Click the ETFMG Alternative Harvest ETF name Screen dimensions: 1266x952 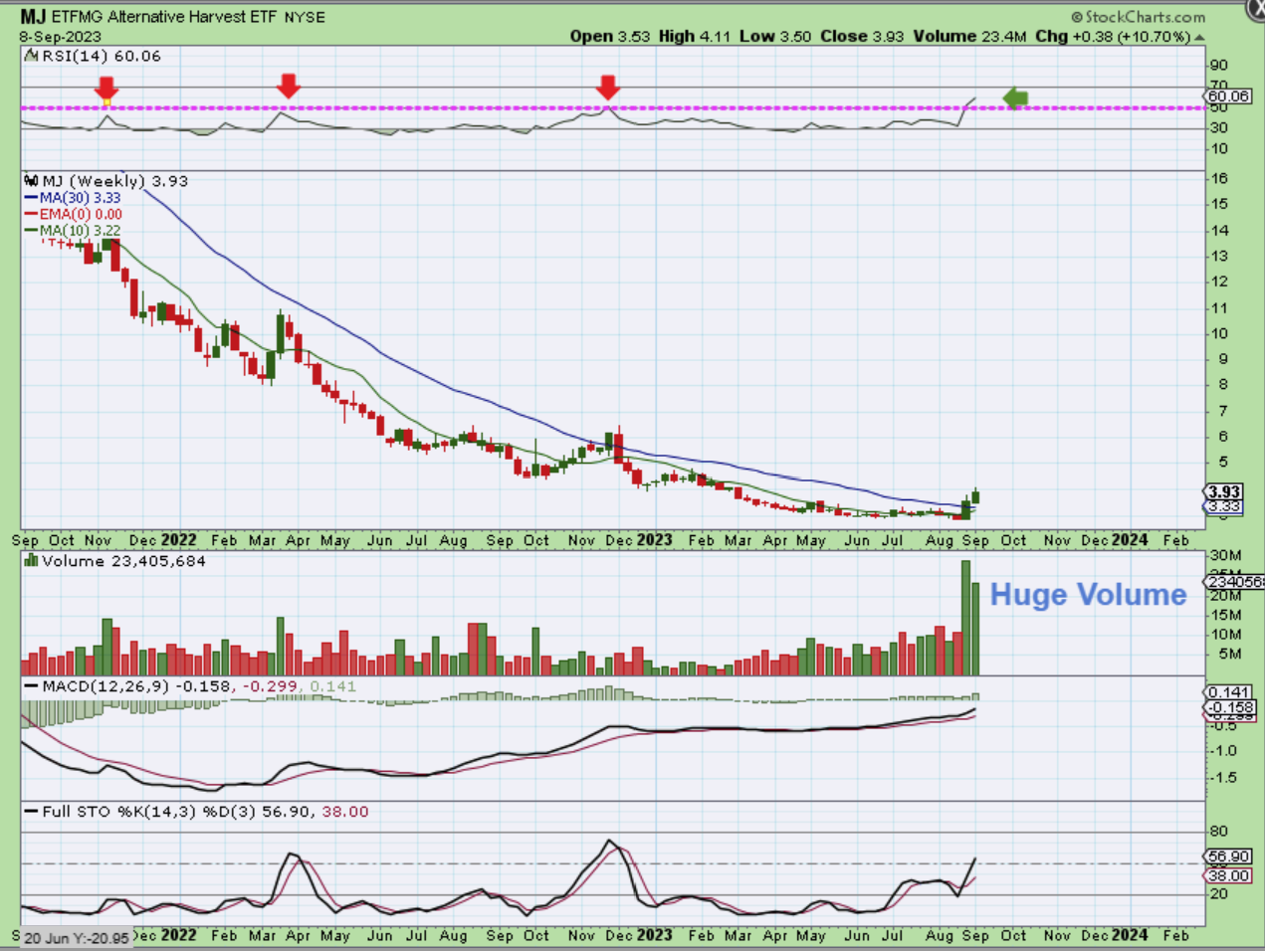pyautogui.click(x=164, y=17)
